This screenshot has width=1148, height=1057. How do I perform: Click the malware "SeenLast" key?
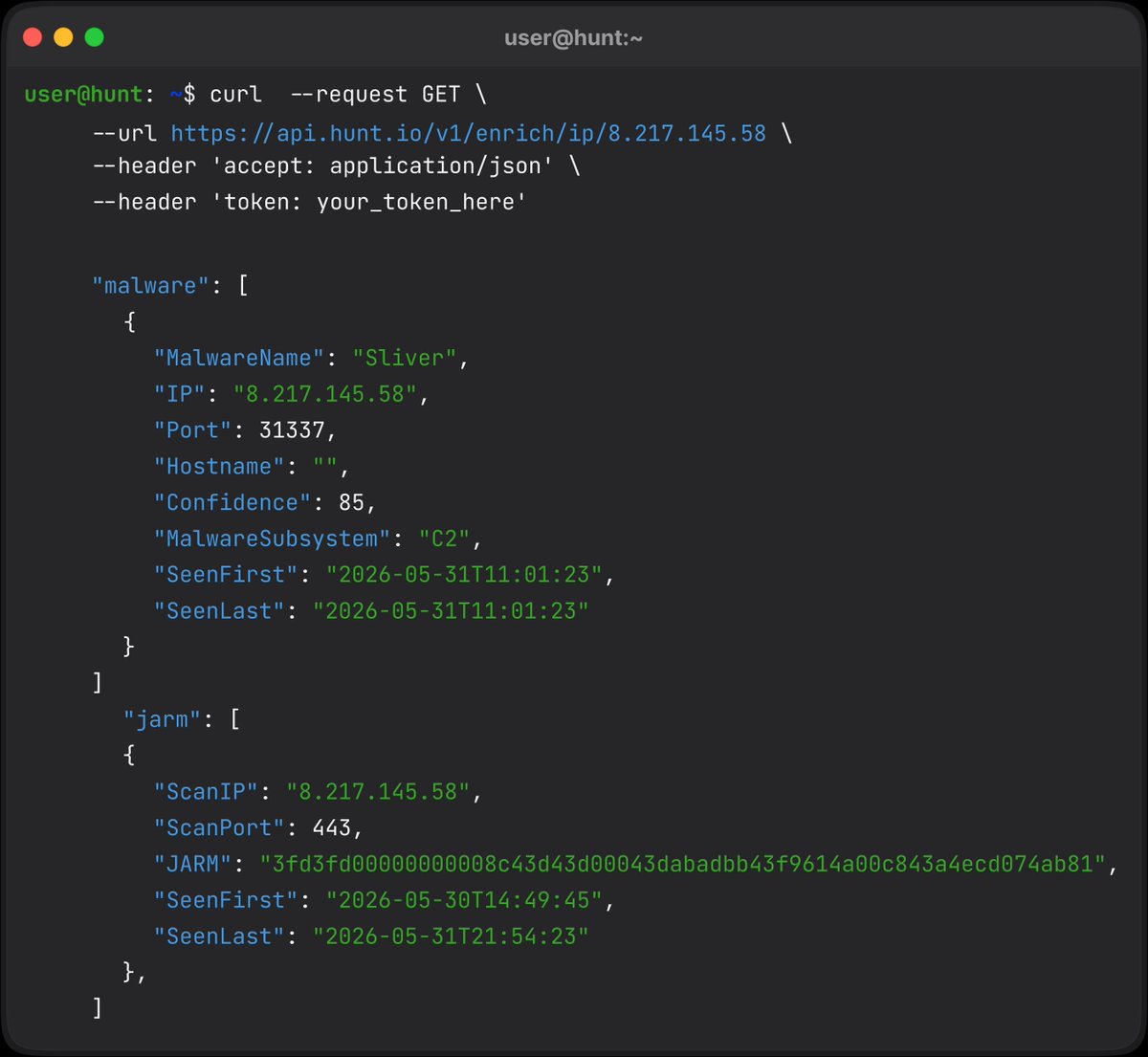(x=219, y=611)
